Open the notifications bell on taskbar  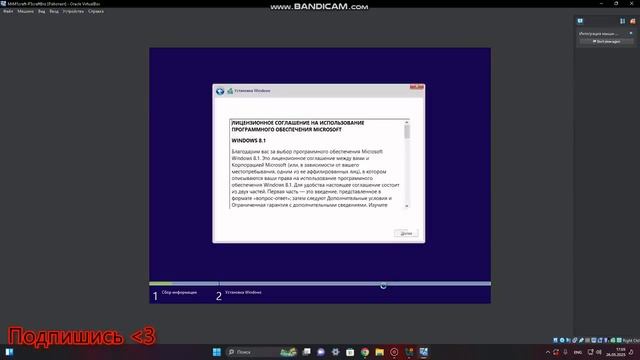click(632, 352)
